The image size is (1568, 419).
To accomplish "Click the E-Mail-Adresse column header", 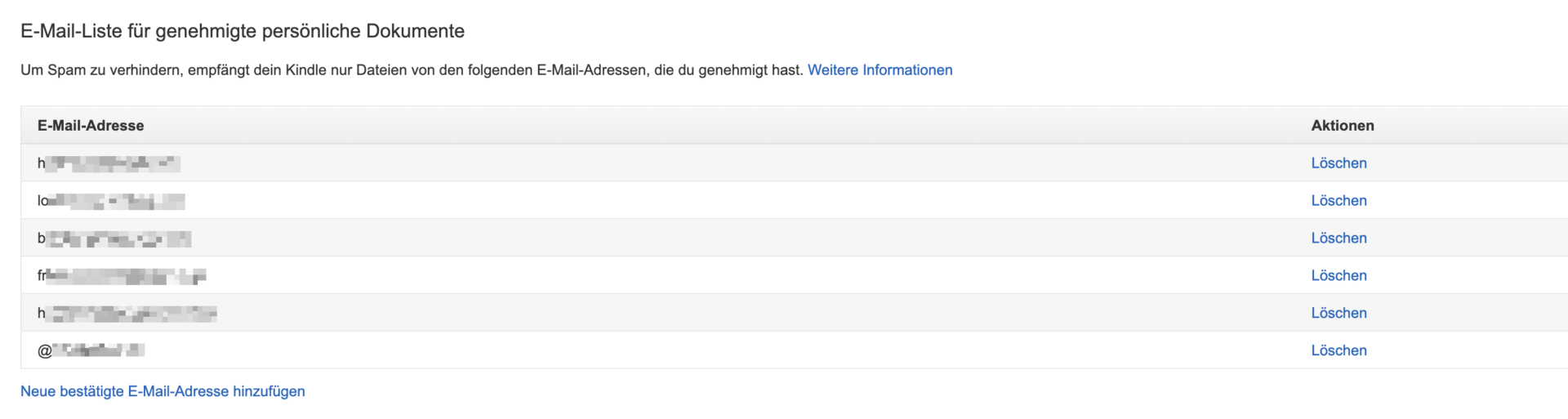I will 91,126.
